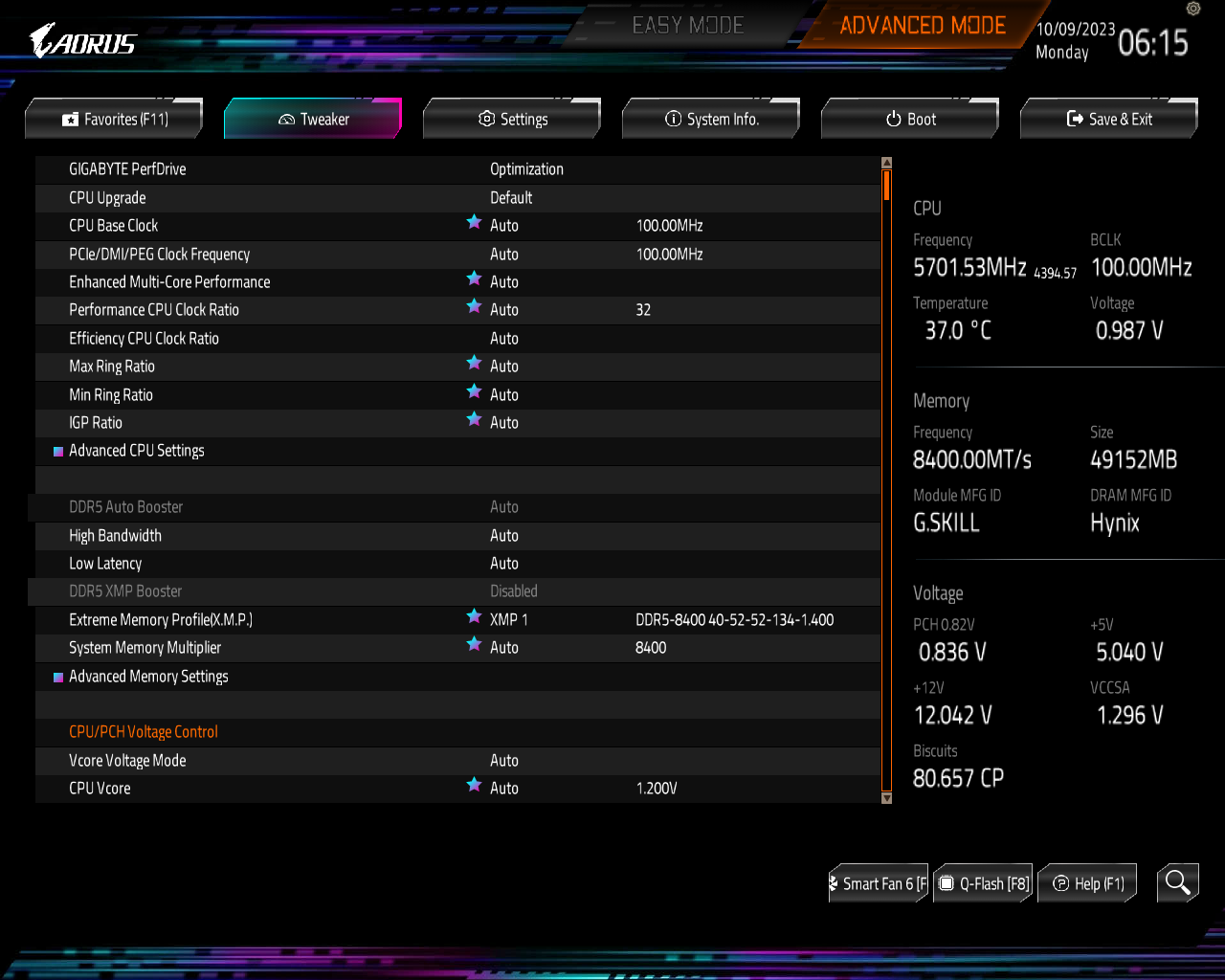Click the 06:15 clock display
The image size is (1225, 980).
tap(1153, 43)
